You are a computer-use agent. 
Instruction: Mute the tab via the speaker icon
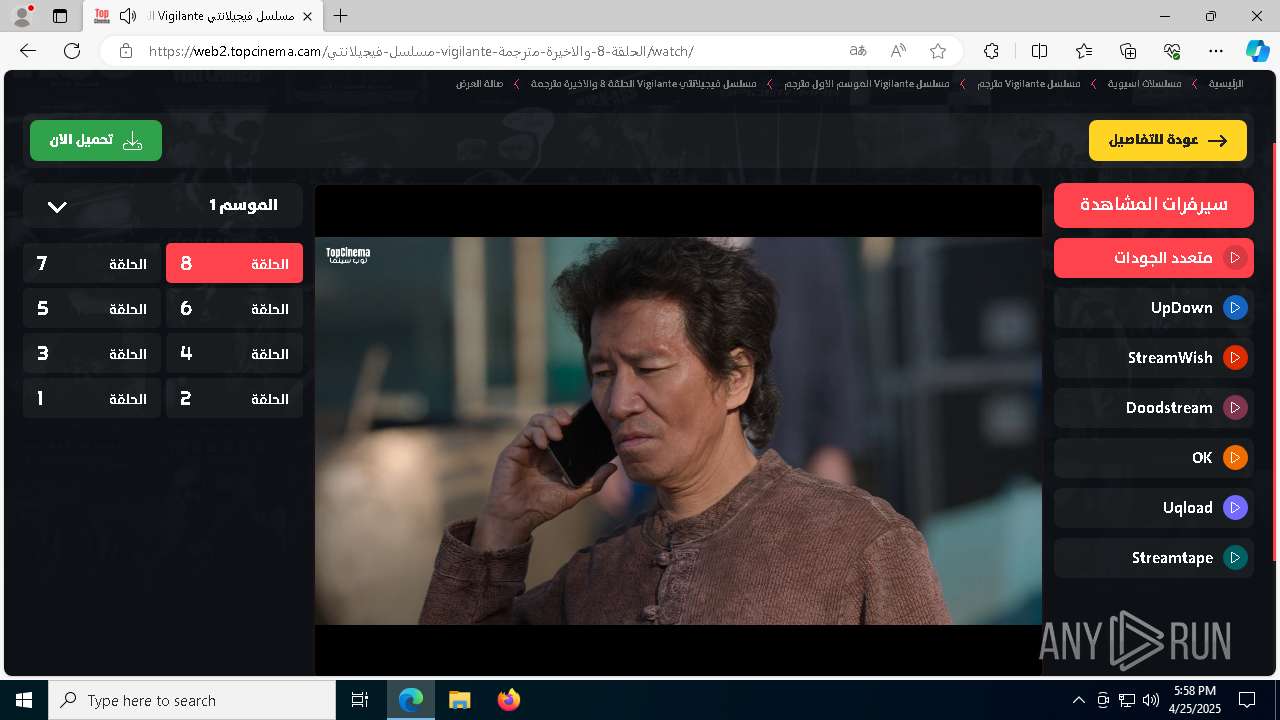click(128, 16)
